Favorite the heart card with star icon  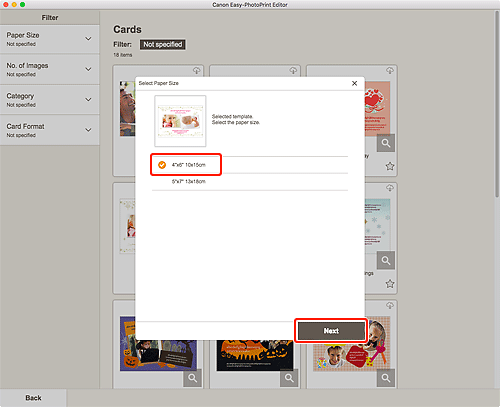390,166
